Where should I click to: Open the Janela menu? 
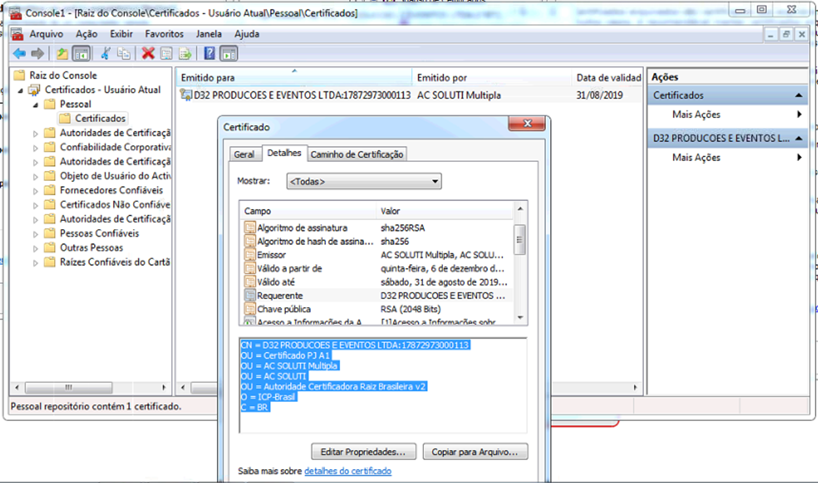point(209,34)
